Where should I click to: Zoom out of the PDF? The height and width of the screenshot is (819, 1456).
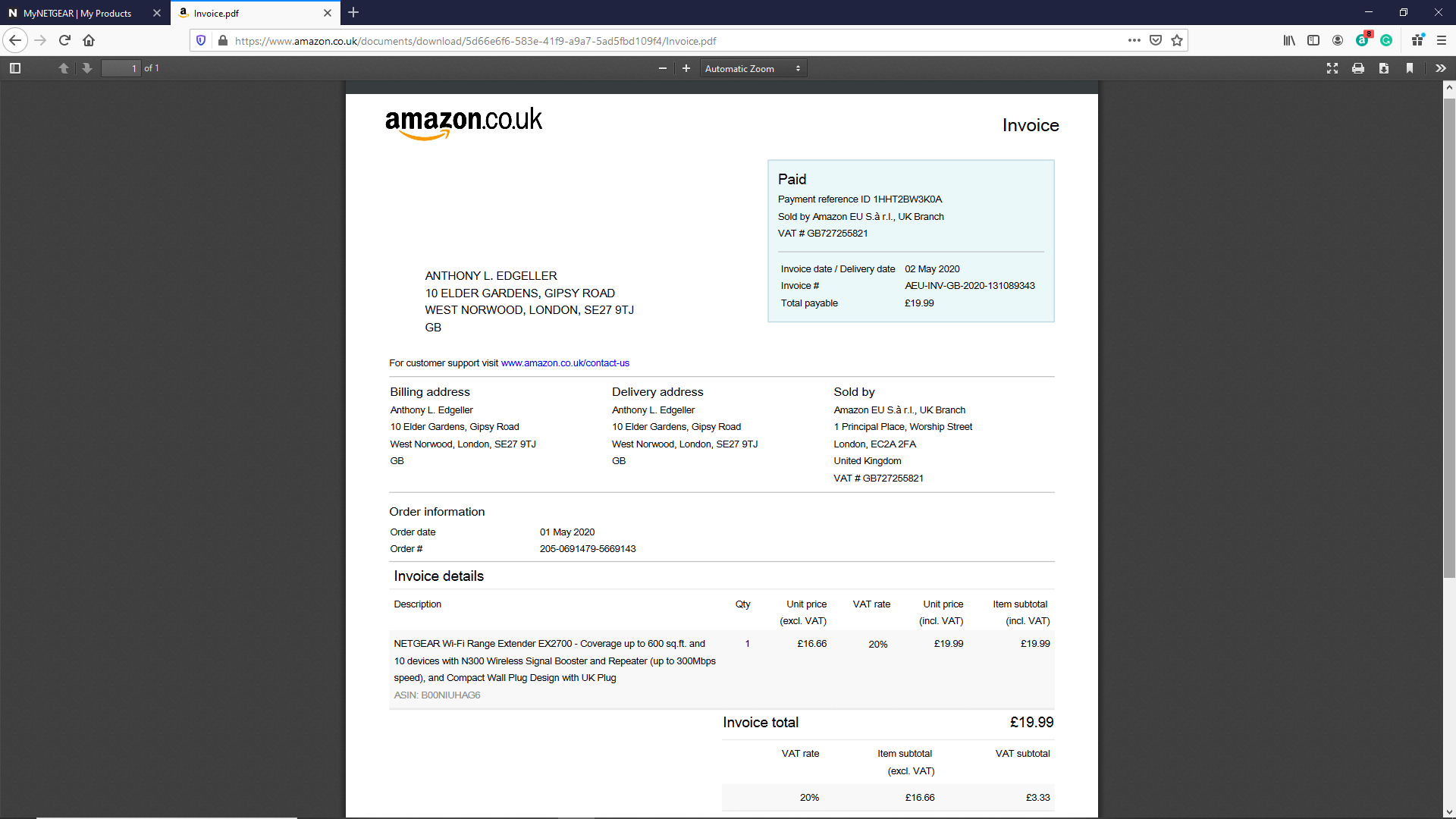pyautogui.click(x=663, y=68)
